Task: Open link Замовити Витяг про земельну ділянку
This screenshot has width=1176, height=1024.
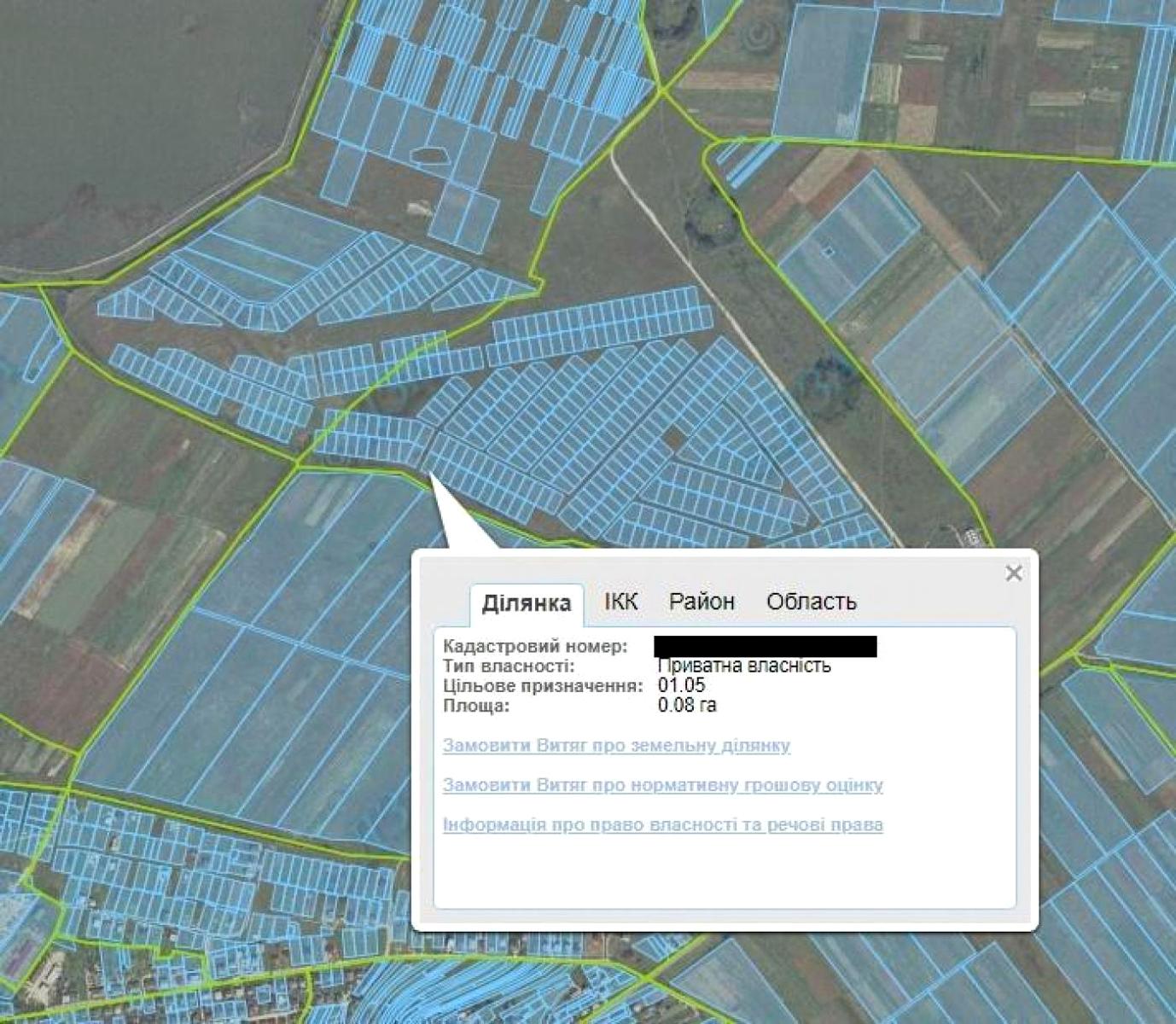Action: coord(616,746)
